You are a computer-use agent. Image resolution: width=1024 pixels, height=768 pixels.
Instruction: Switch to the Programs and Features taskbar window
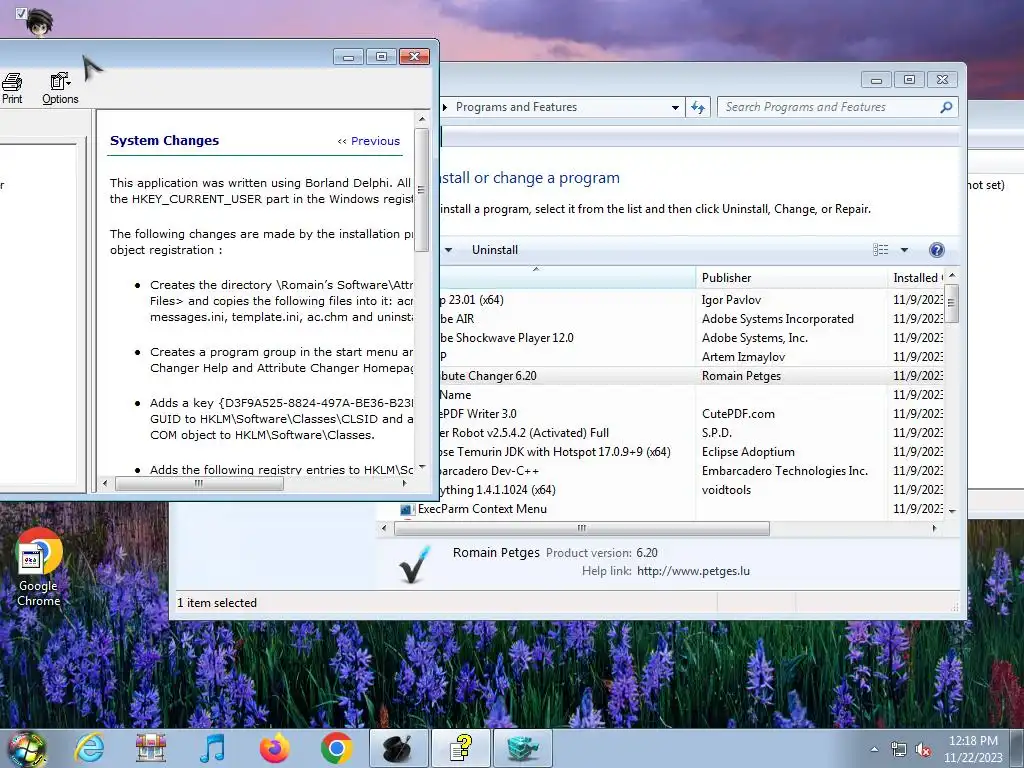(522, 748)
